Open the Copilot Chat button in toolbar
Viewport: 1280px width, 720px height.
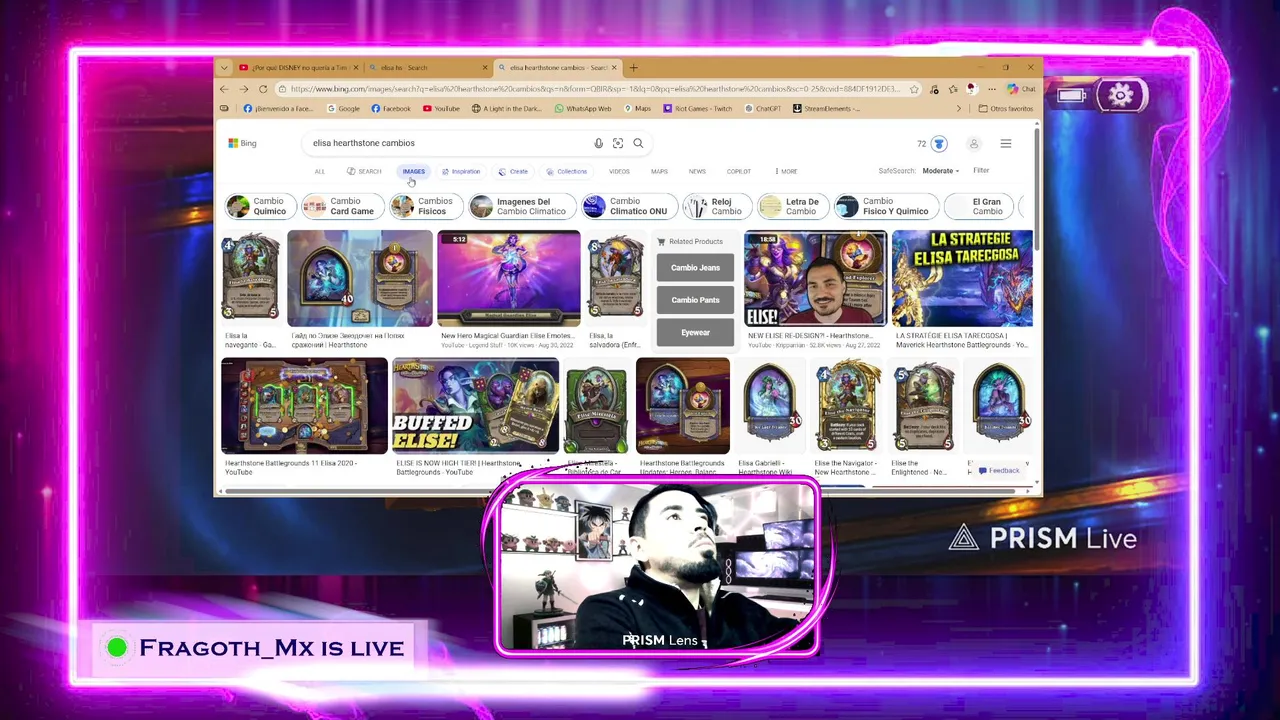point(1021,89)
